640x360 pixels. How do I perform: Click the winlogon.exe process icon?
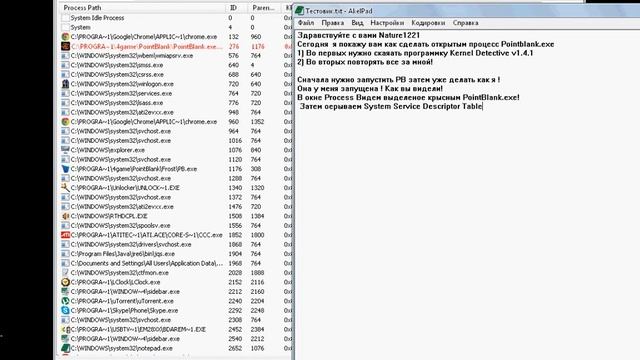pos(65,84)
